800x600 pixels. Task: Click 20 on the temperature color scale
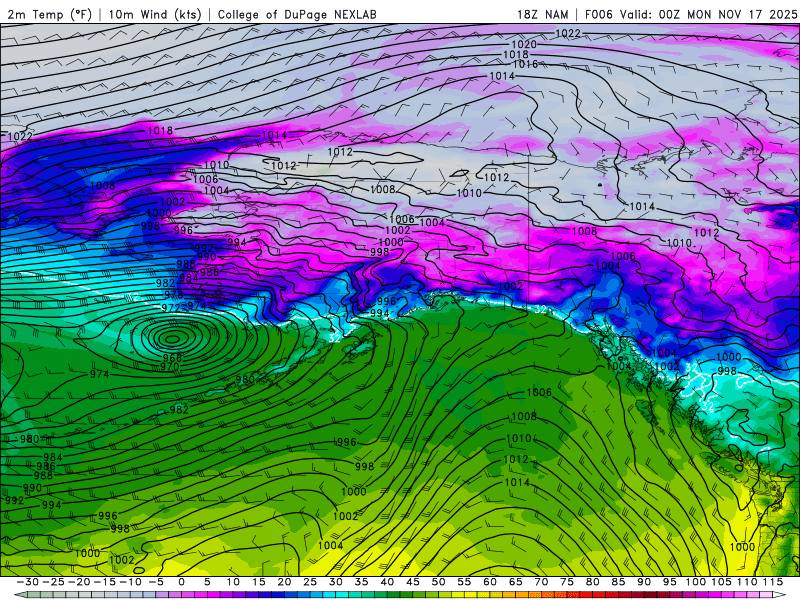(284, 582)
